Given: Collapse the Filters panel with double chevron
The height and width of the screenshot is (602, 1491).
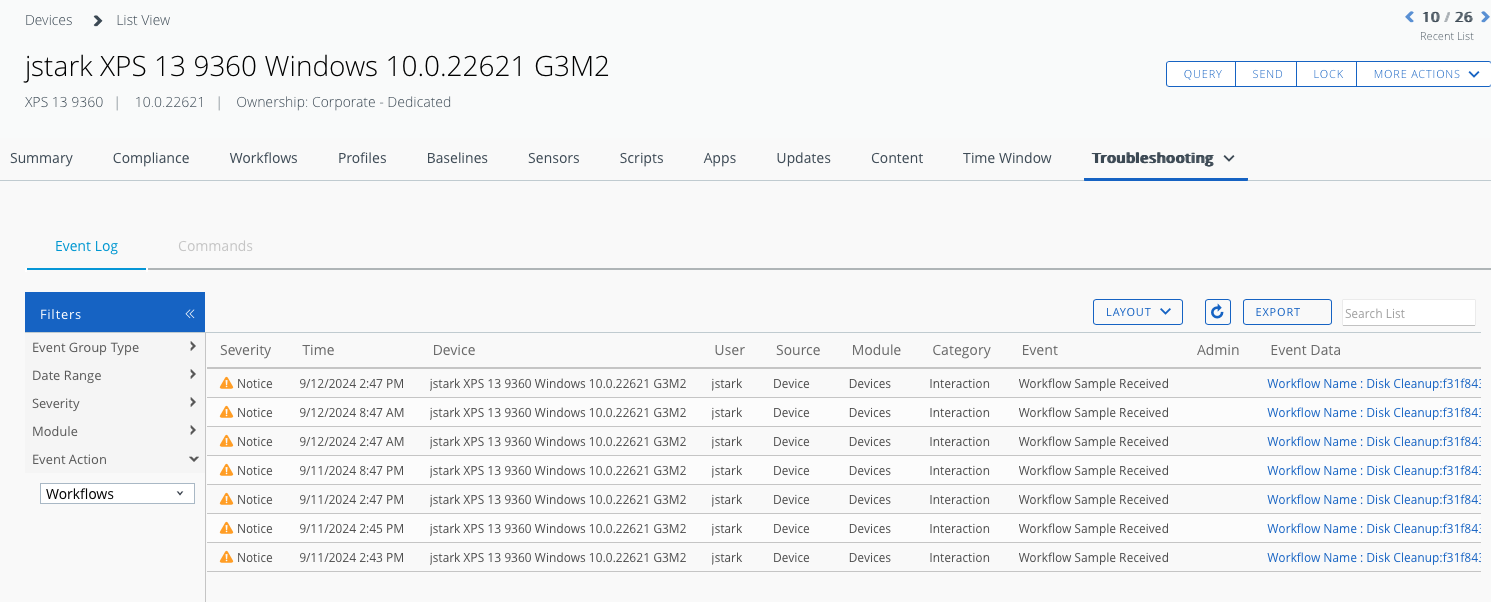Looking at the screenshot, I should click(189, 314).
